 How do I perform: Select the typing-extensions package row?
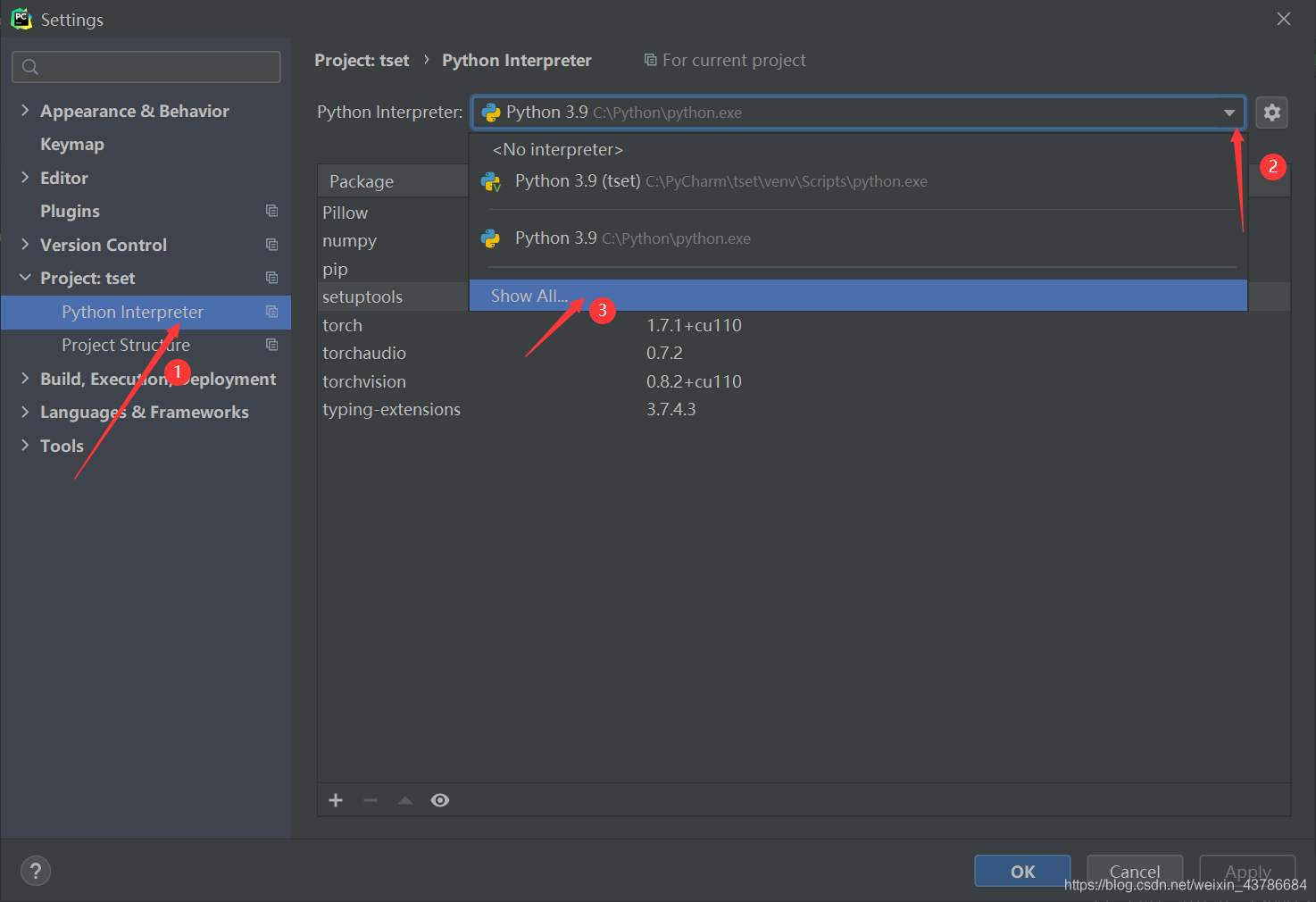pos(804,409)
